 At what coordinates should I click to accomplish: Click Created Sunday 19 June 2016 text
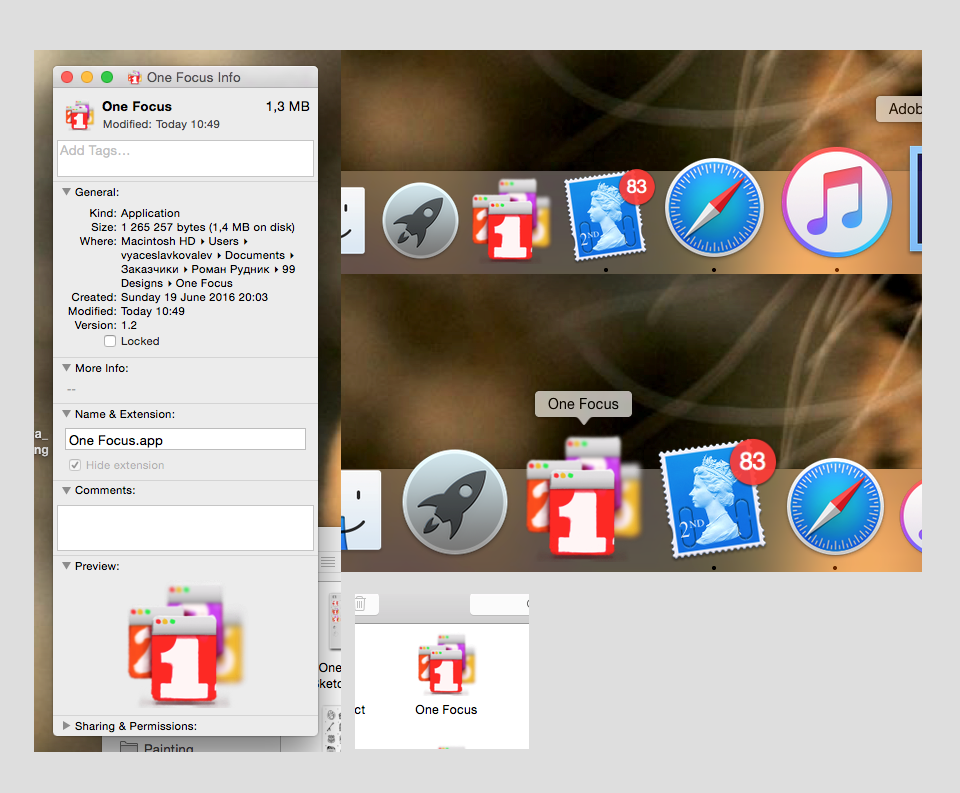click(x=194, y=297)
